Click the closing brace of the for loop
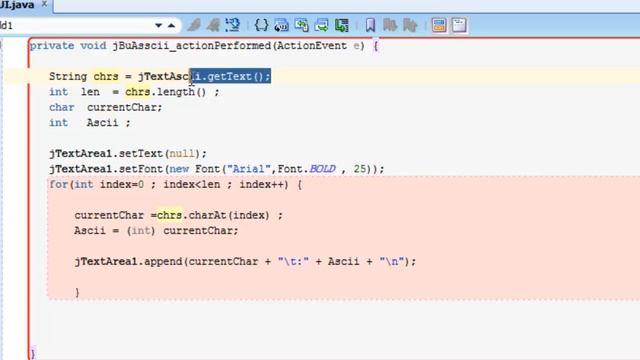The image size is (640, 360). tap(77, 292)
